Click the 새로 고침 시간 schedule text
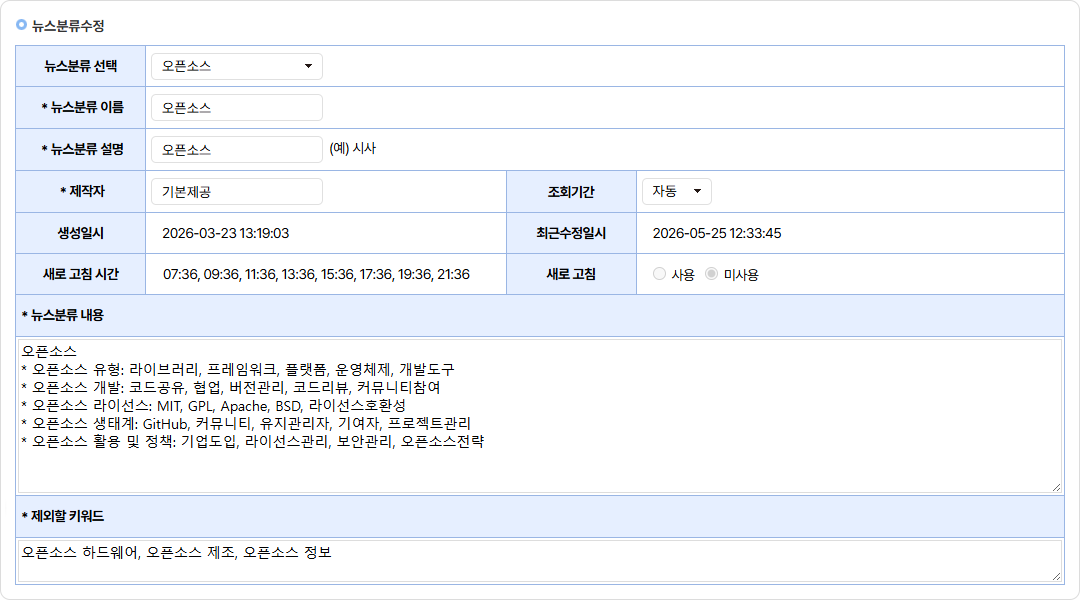Screen dimensions: 1080x600 (316, 274)
